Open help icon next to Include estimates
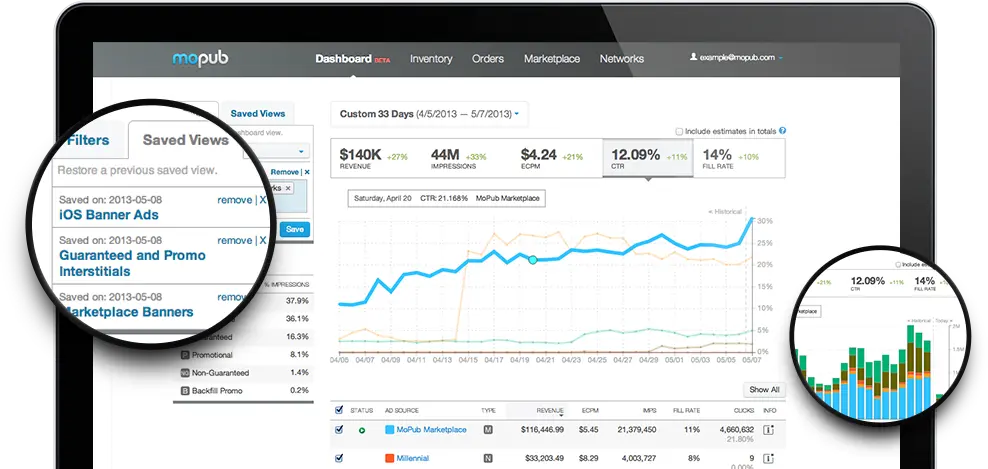Image resolution: width=988 pixels, height=469 pixels. tap(782, 131)
